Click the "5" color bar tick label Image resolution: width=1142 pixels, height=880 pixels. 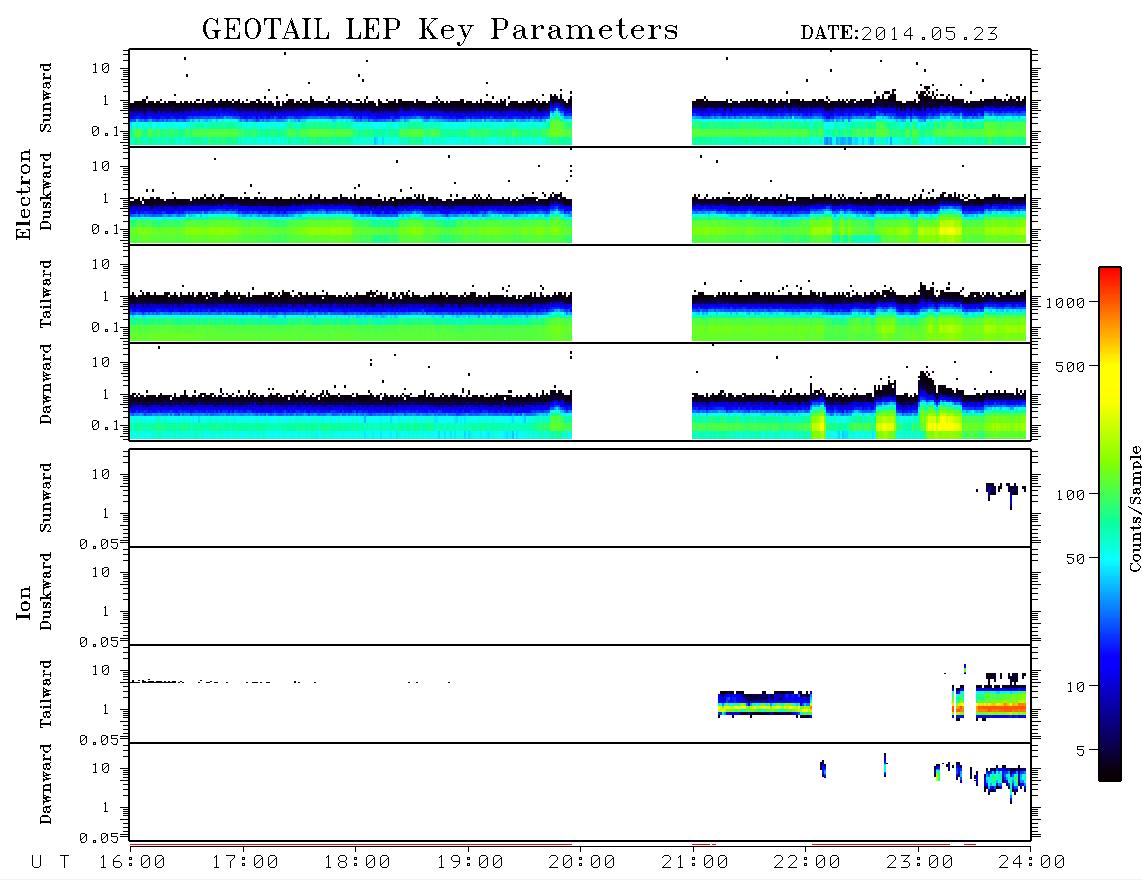[x=1080, y=750]
